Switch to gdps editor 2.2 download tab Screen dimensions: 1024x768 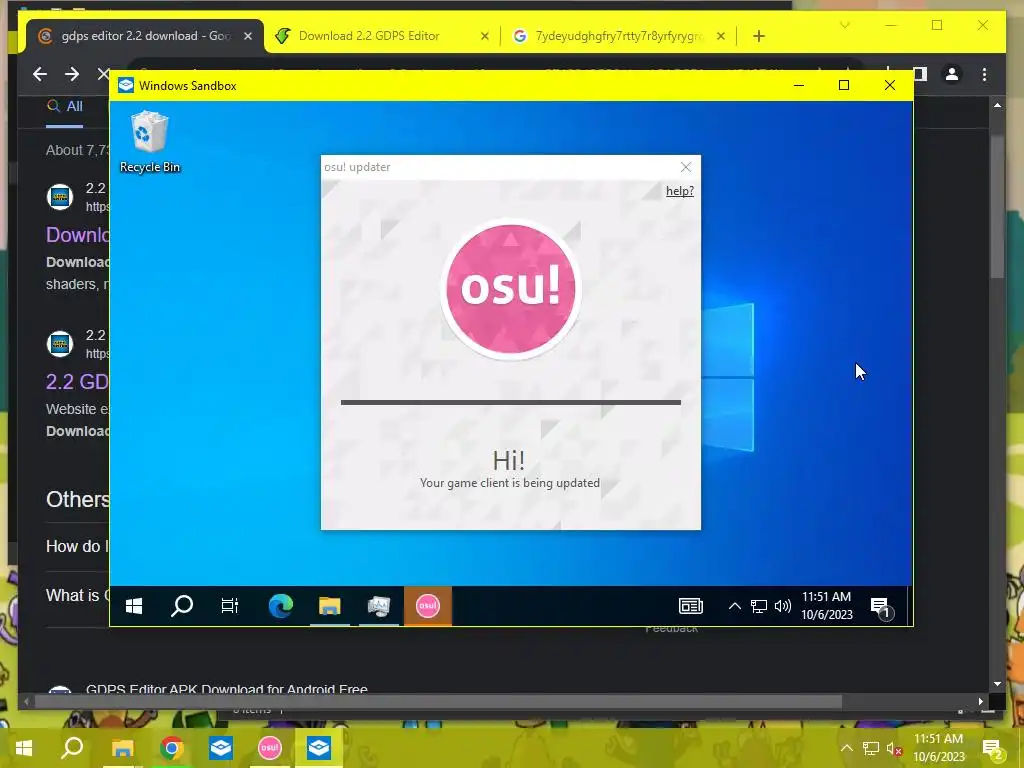(x=146, y=36)
